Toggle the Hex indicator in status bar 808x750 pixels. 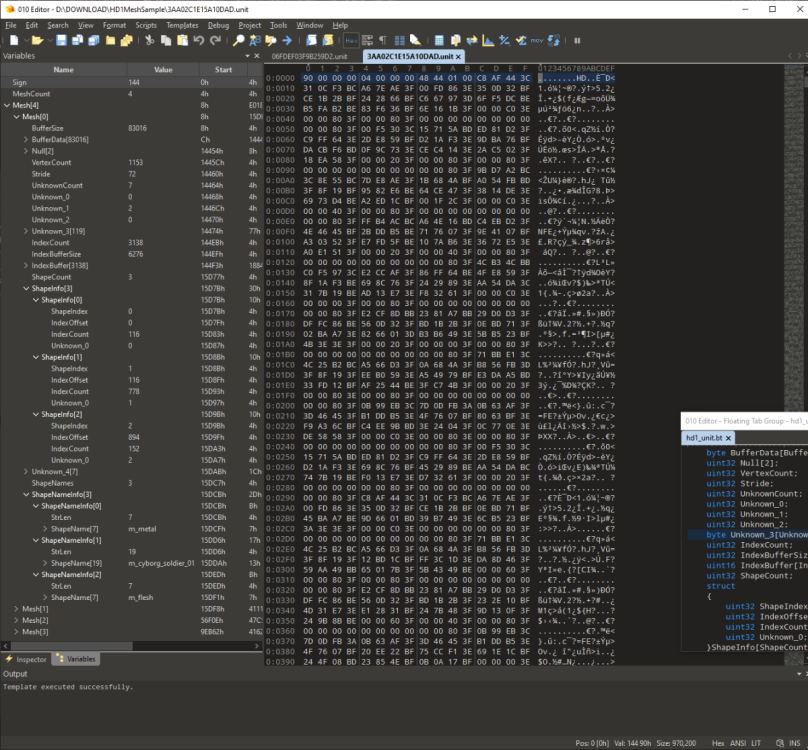[717, 742]
